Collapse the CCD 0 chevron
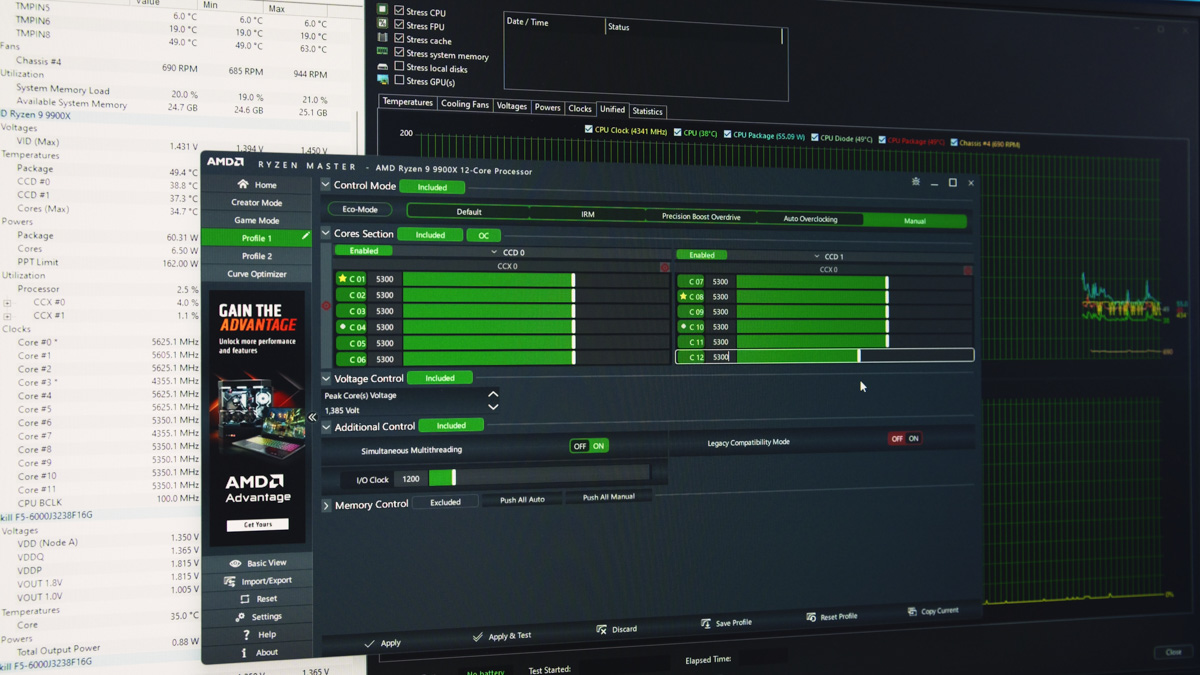This screenshot has width=1200, height=675. [x=494, y=252]
